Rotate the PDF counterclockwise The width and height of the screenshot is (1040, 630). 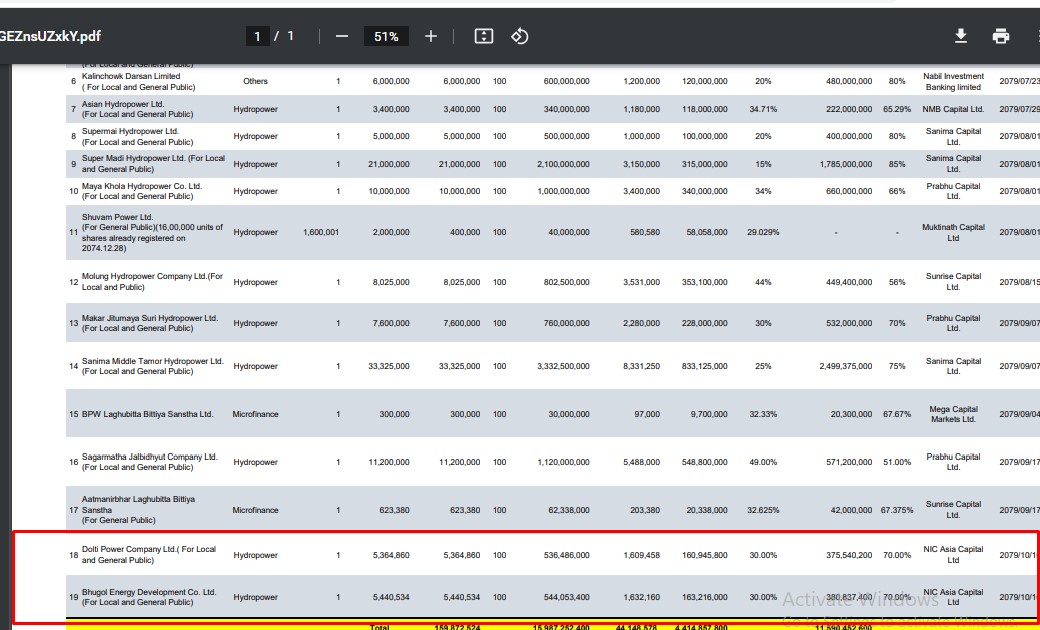[x=519, y=36]
